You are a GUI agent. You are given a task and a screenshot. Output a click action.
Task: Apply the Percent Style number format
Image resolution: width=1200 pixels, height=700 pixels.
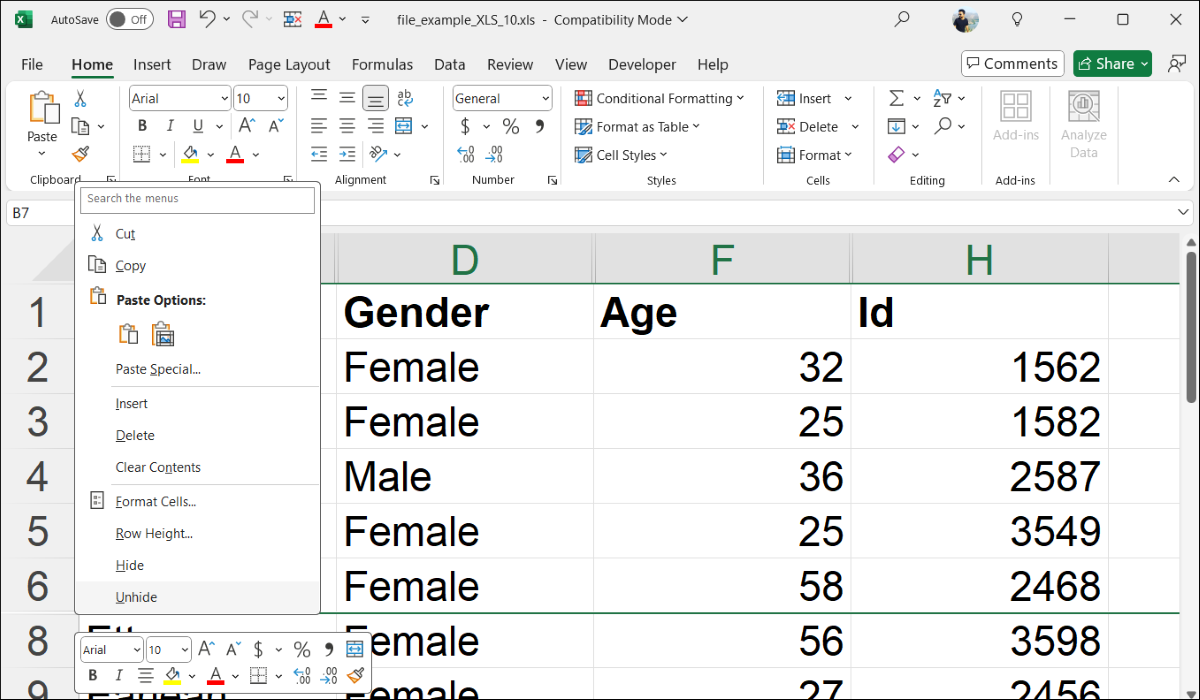[x=510, y=126]
